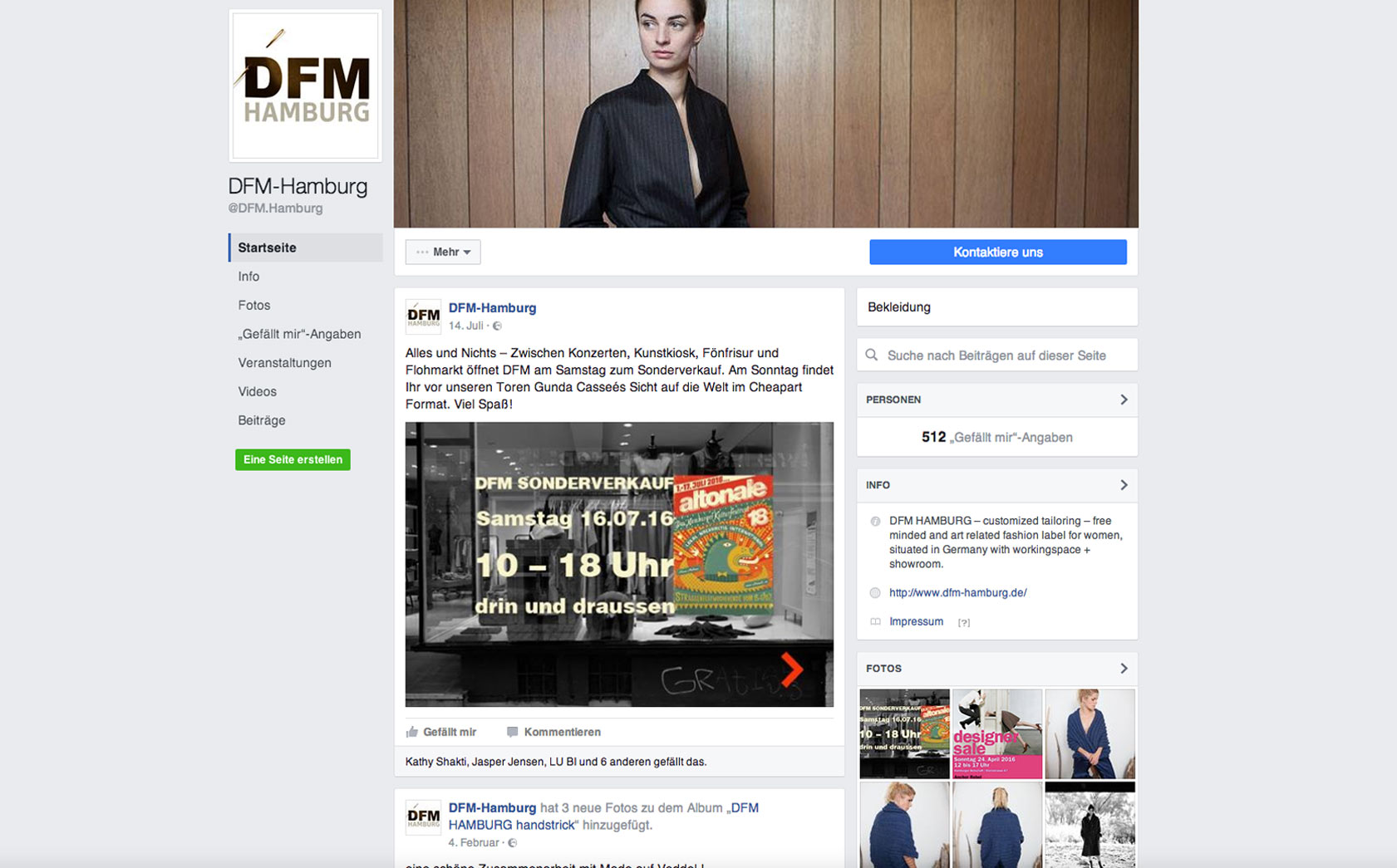Open the Veranstaltungen sidebar tab

pos(284,363)
